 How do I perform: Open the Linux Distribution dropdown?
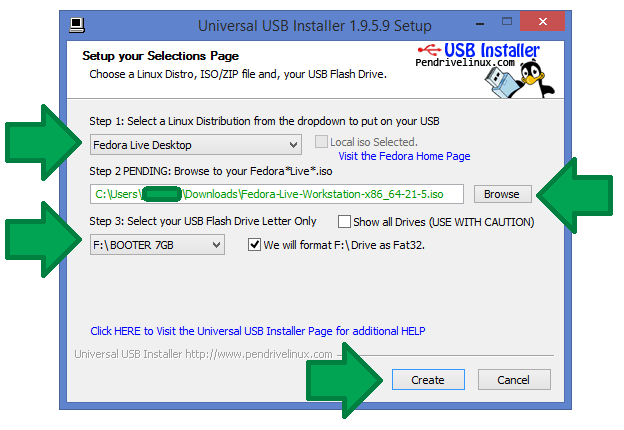196,145
